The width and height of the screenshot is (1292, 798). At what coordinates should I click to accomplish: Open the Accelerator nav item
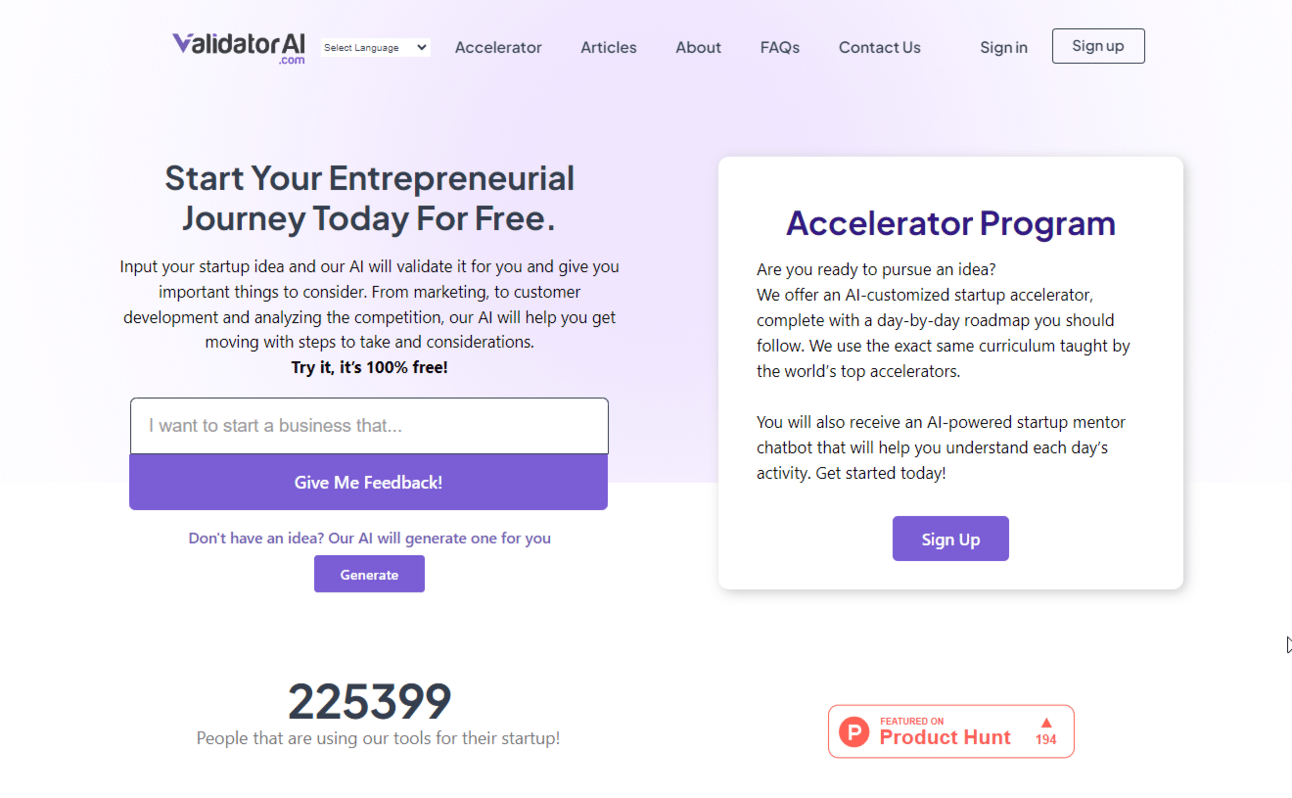pyautogui.click(x=498, y=47)
